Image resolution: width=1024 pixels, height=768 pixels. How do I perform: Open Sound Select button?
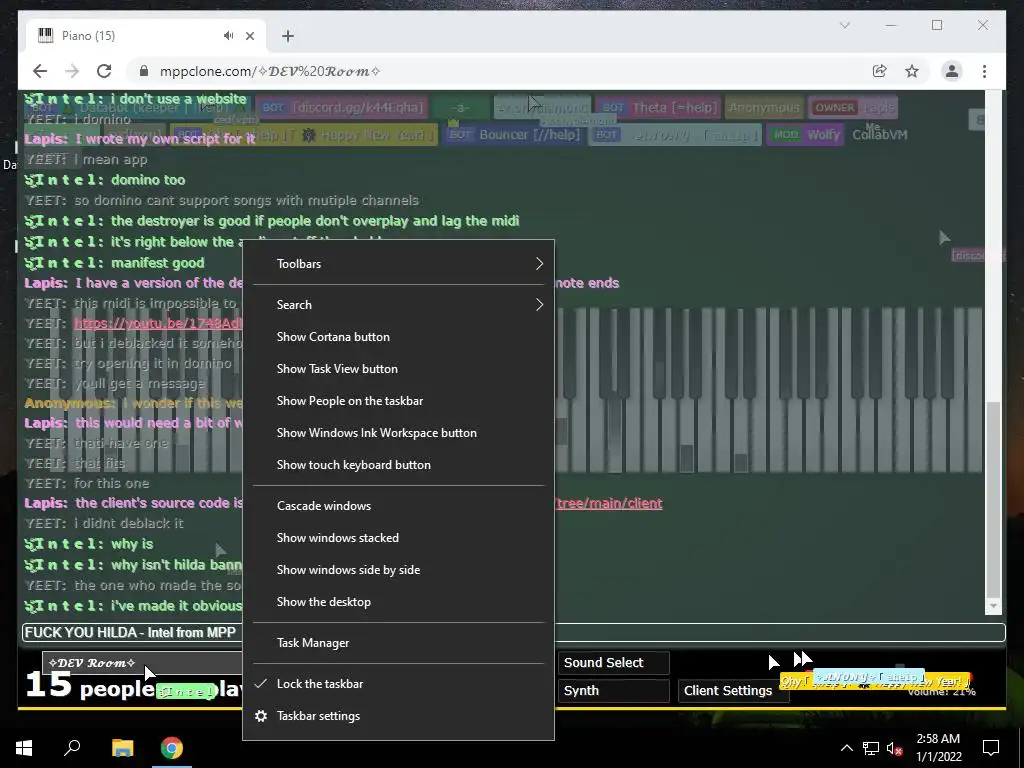coord(613,663)
